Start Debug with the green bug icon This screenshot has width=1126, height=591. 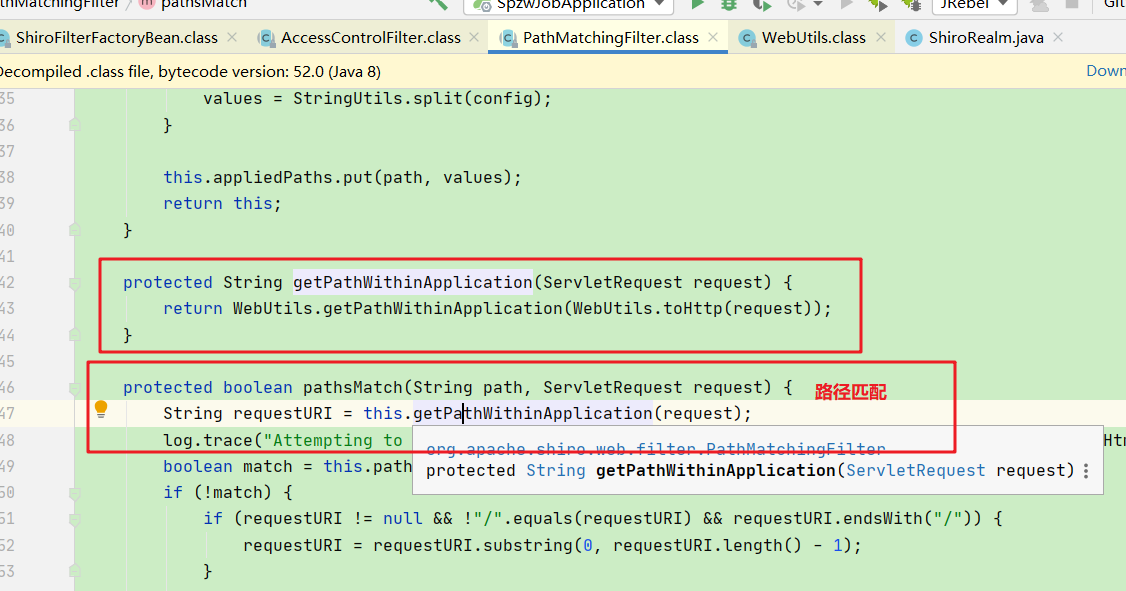(729, 4)
